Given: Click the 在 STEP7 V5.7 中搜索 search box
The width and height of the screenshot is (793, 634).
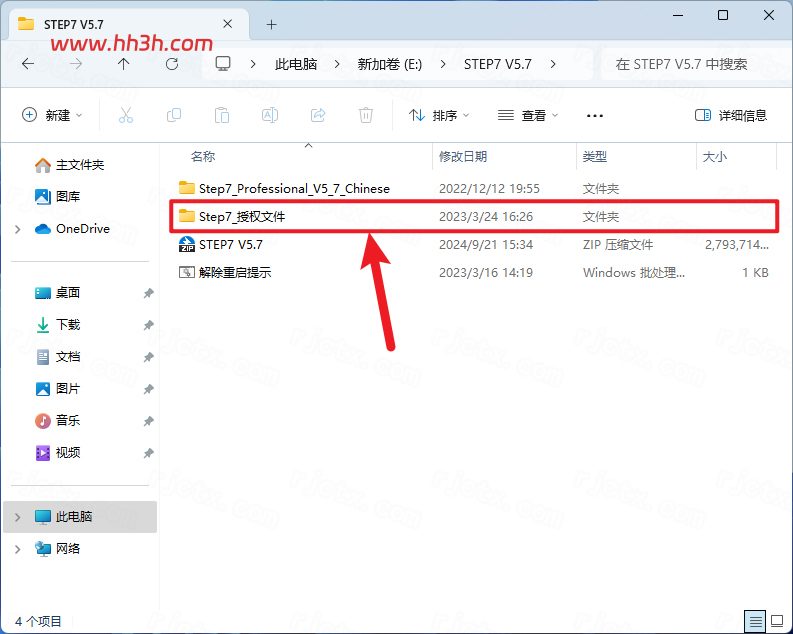Looking at the screenshot, I should point(695,64).
